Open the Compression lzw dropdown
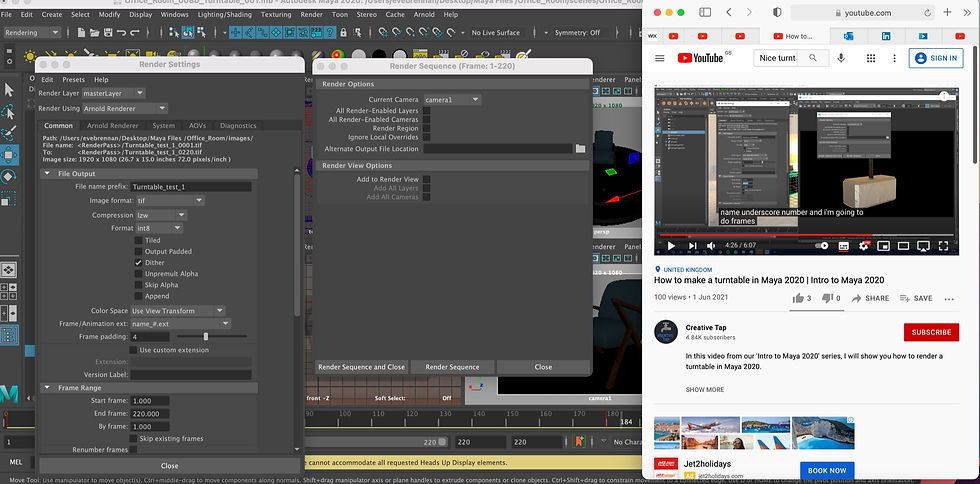The image size is (980, 484). tap(161, 215)
